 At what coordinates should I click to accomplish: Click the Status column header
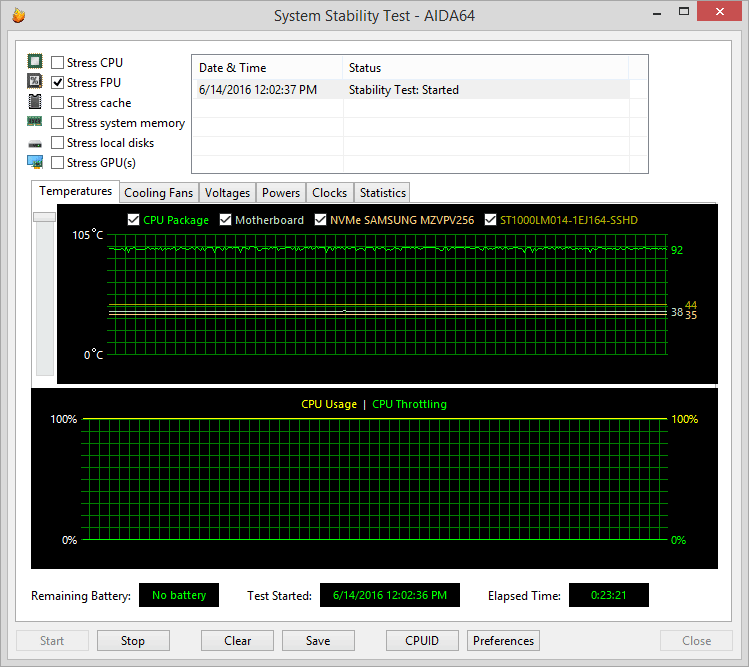pyautogui.click(x=485, y=68)
